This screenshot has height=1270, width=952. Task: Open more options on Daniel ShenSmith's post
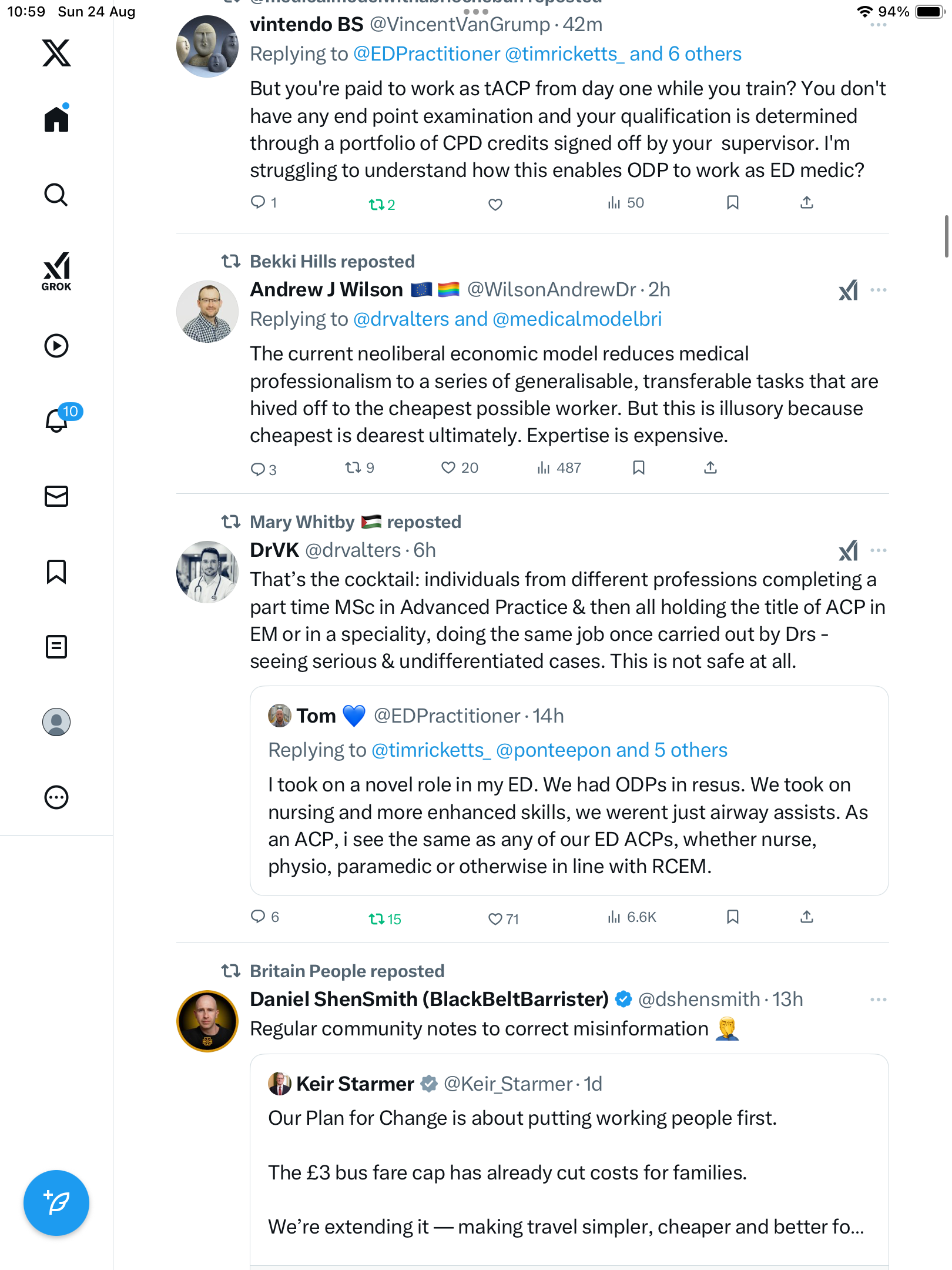tap(878, 1000)
